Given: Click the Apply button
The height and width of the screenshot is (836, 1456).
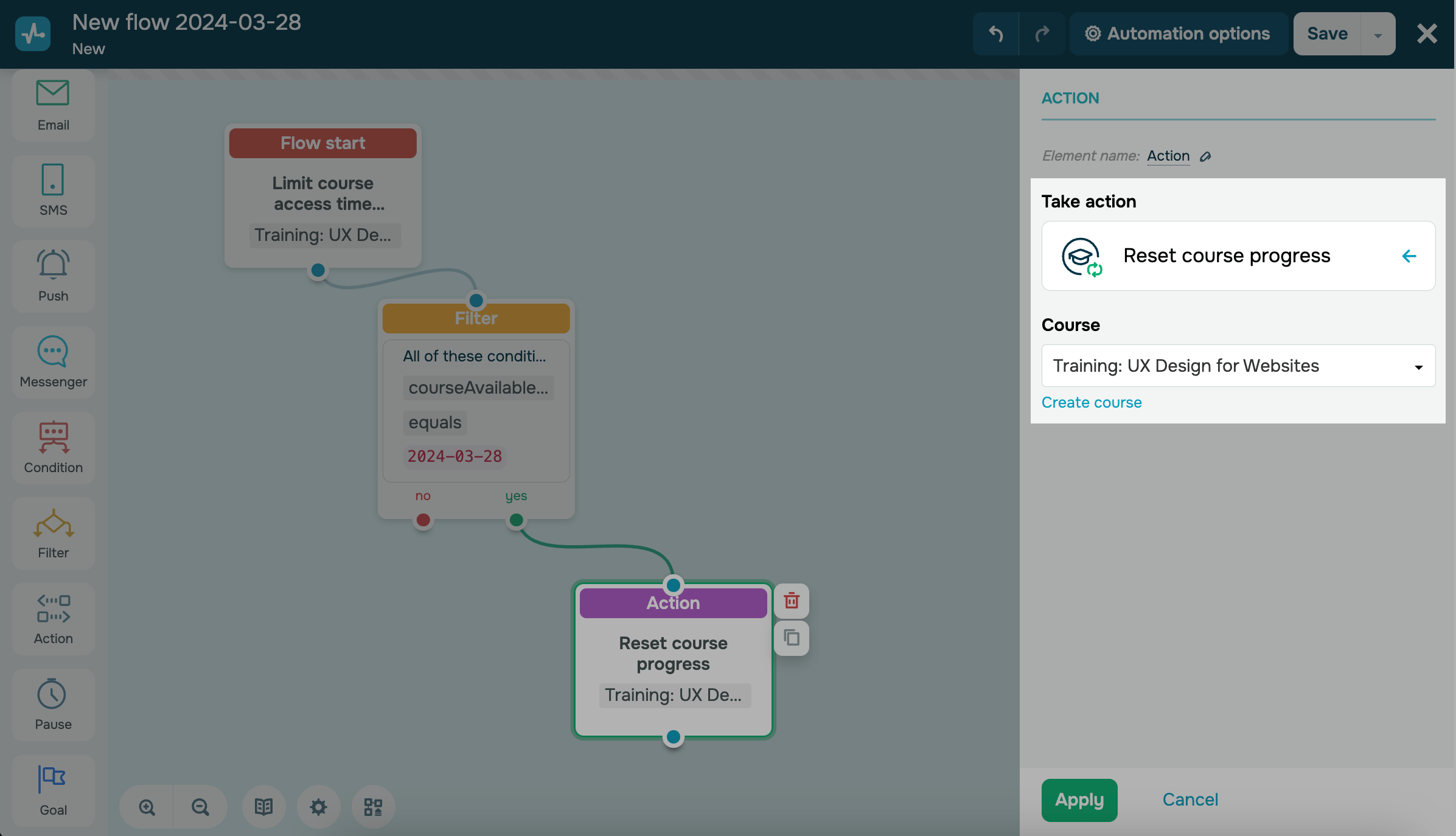Looking at the screenshot, I should coord(1079,799).
